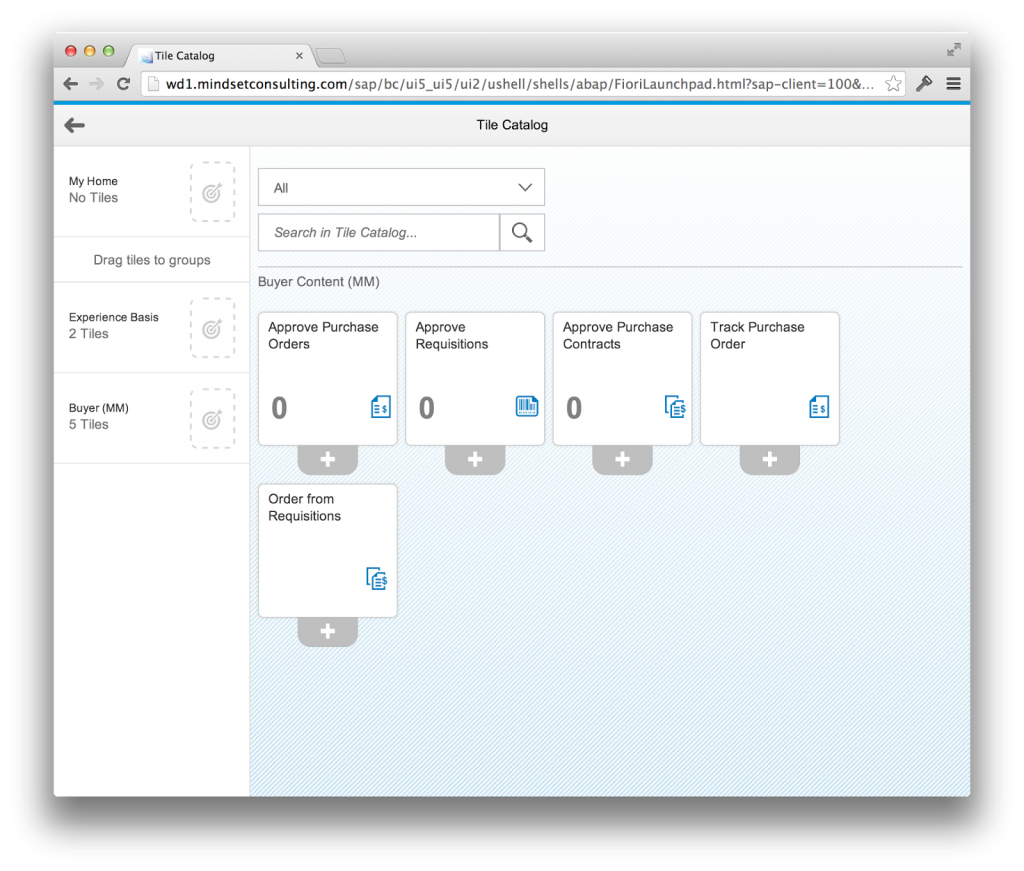This screenshot has width=1024, height=871.
Task: Click the Tile Catalog page title
Action: [x=512, y=125]
